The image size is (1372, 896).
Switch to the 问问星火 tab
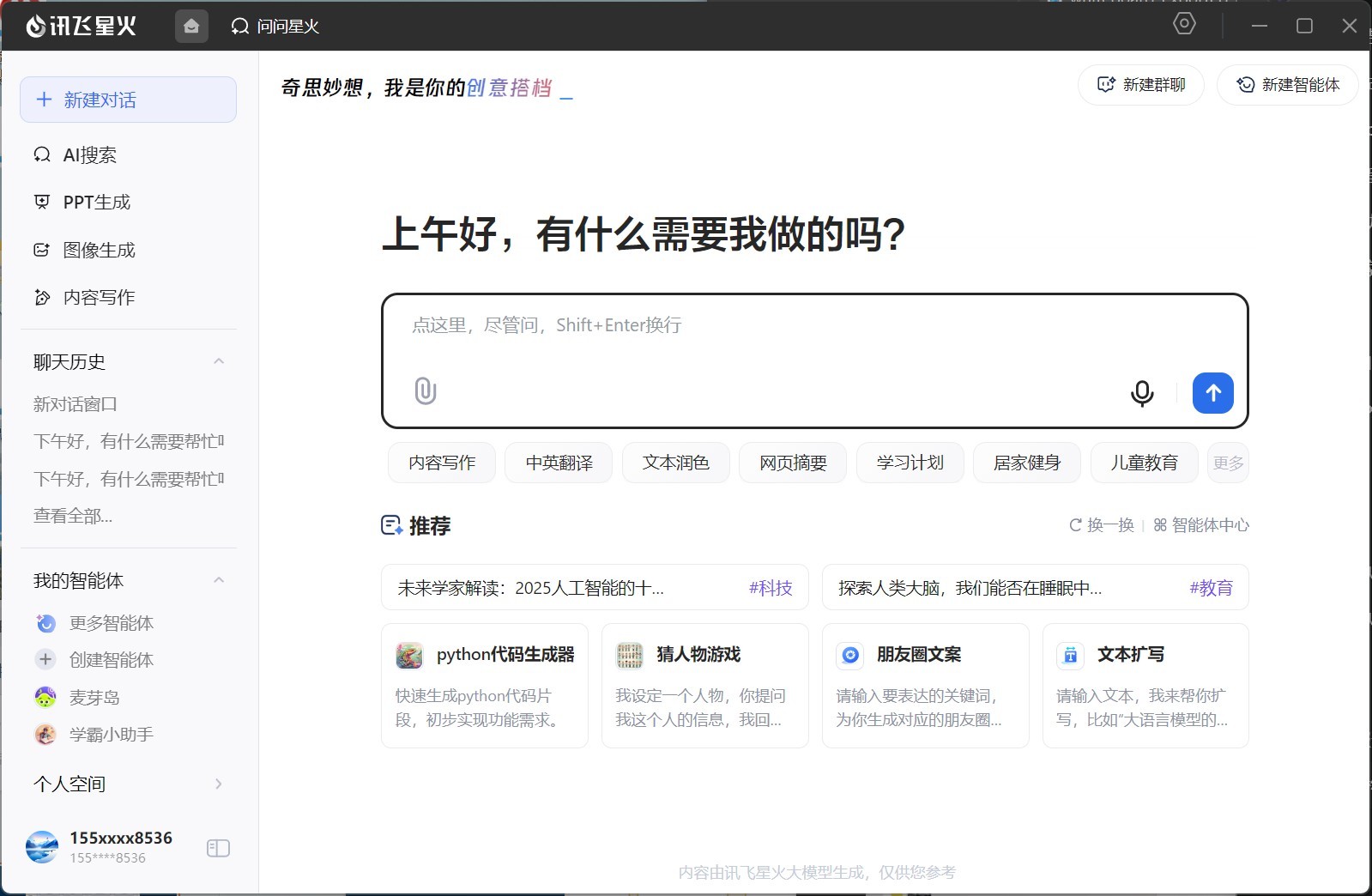(x=275, y=26)
